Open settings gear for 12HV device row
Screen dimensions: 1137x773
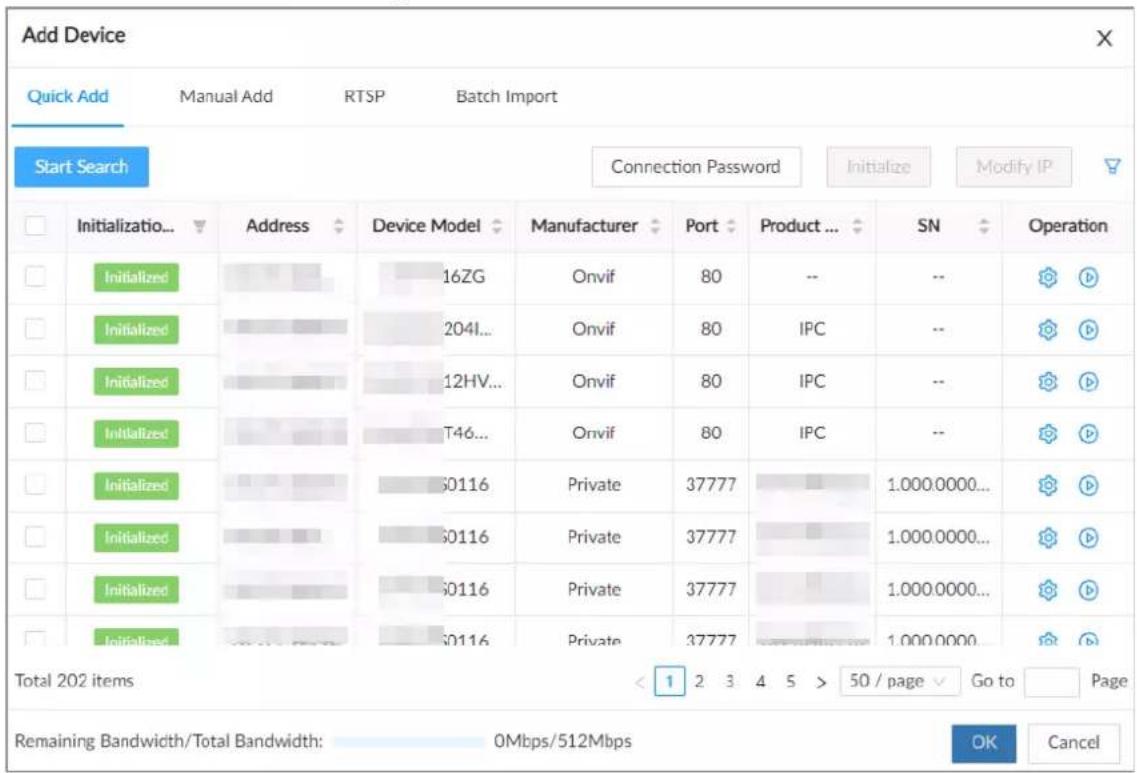tap(1048, 381)
